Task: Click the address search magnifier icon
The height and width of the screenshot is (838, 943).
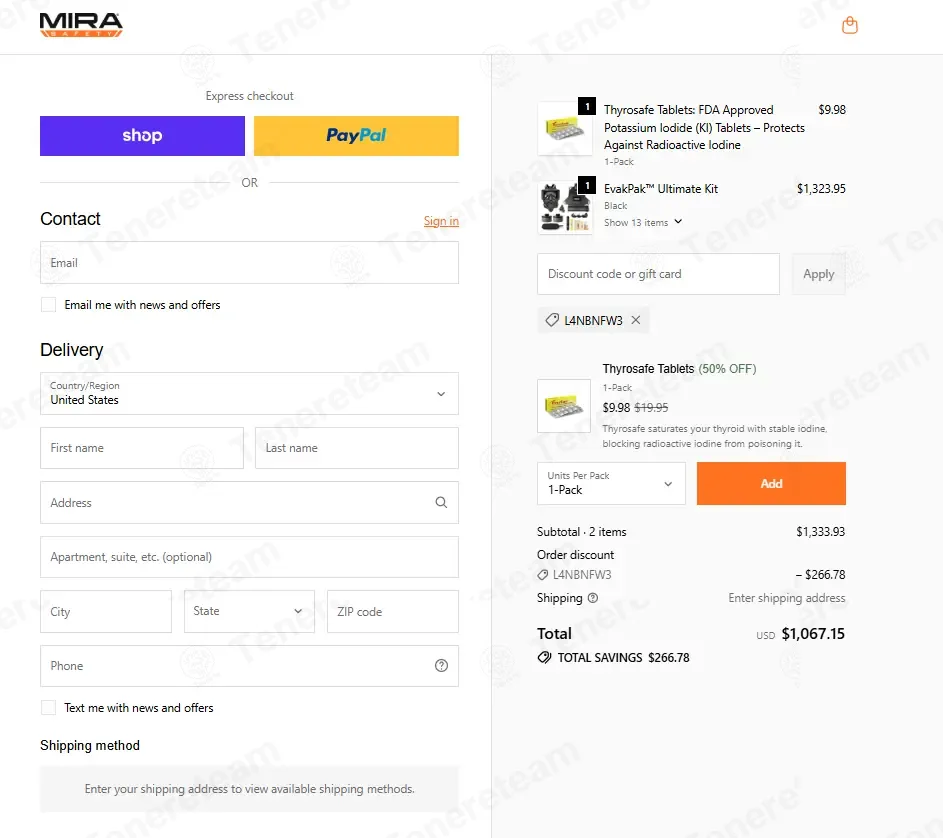Action: point(441,502)
